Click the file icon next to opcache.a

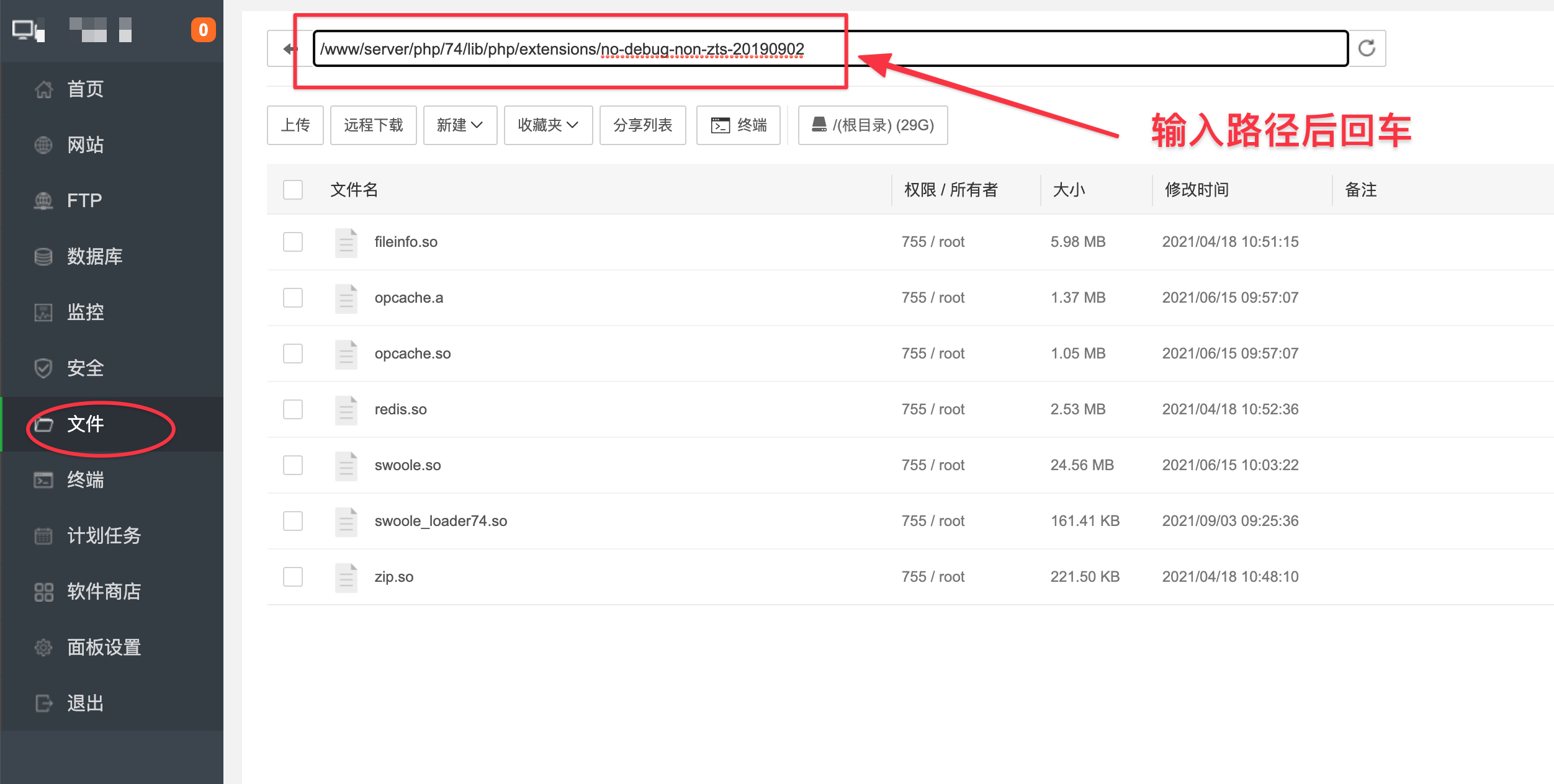346,298
